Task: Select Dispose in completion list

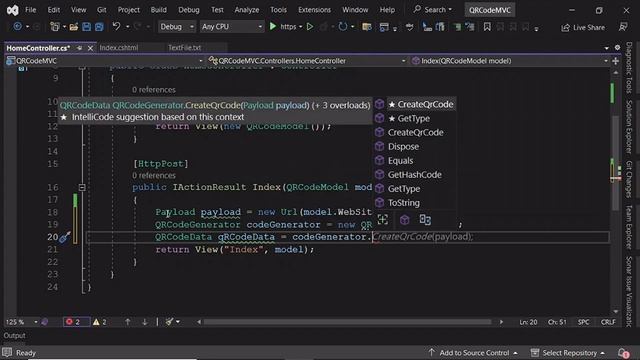Action: pyautogui.click(x=414, y=147)
